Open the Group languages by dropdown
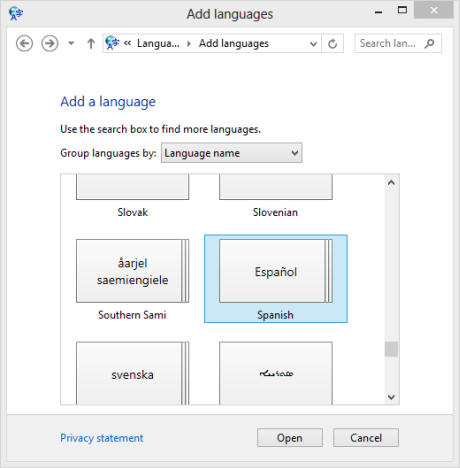This screenshot has width=460, height=468. pos(232,153)
